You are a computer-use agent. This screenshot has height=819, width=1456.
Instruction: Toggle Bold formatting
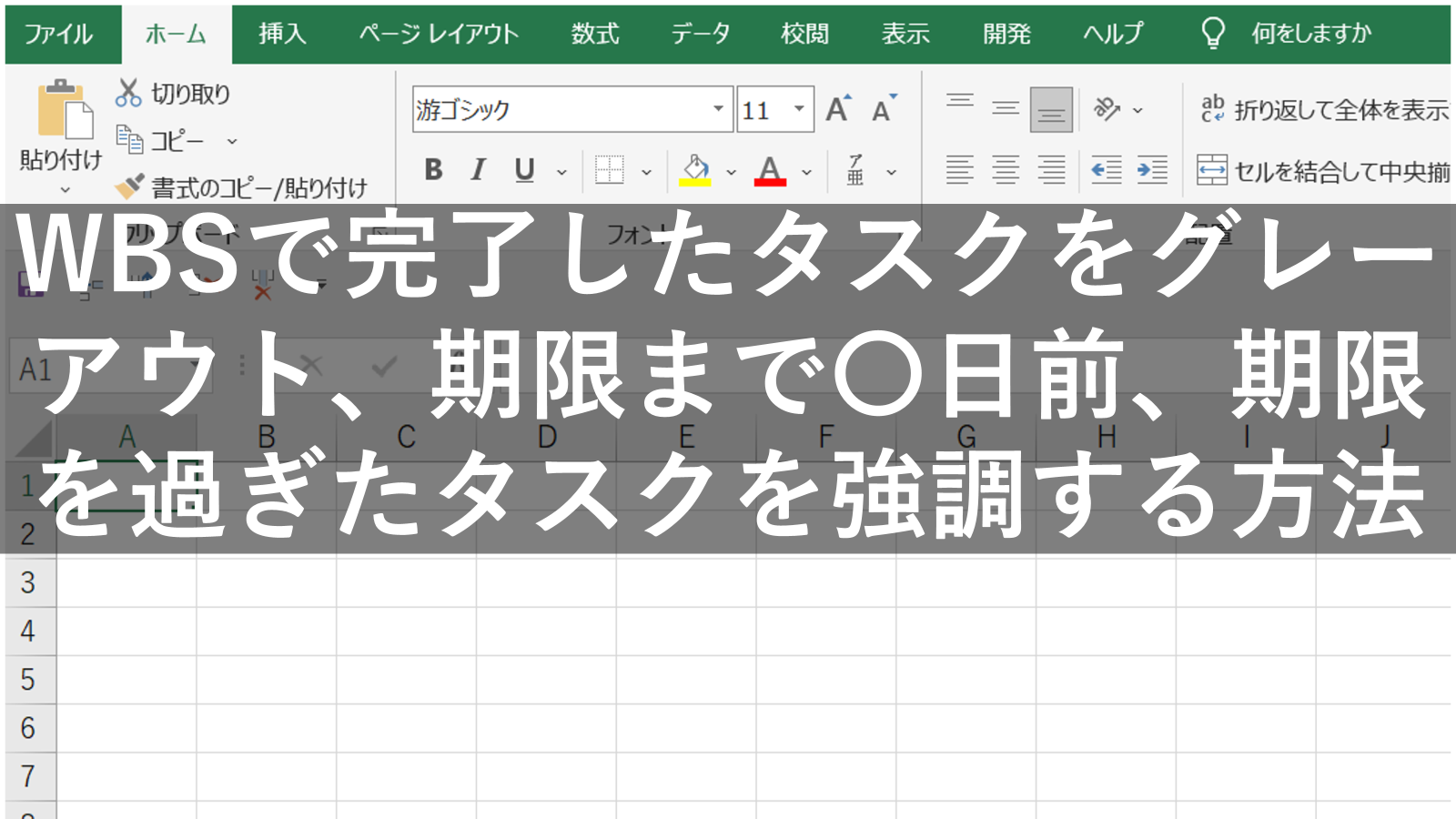433,170
